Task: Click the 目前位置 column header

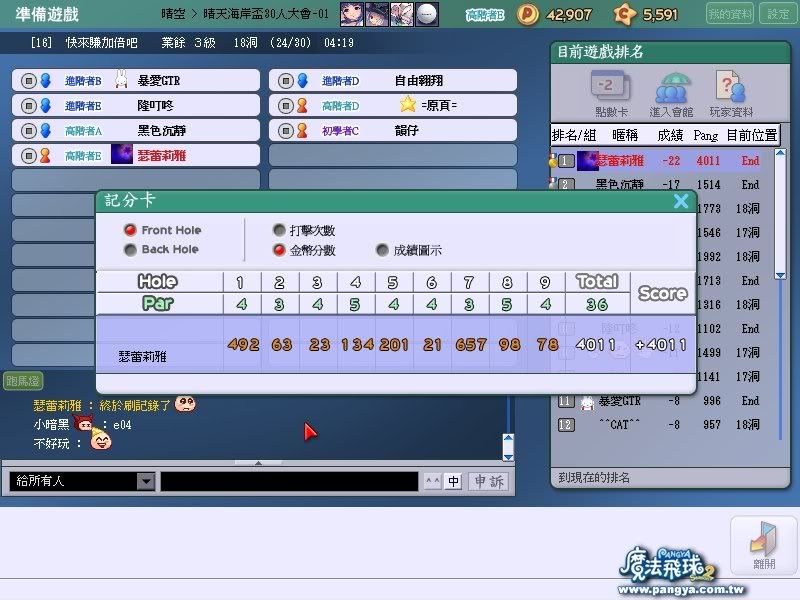Action: click(x=752, y=135)
